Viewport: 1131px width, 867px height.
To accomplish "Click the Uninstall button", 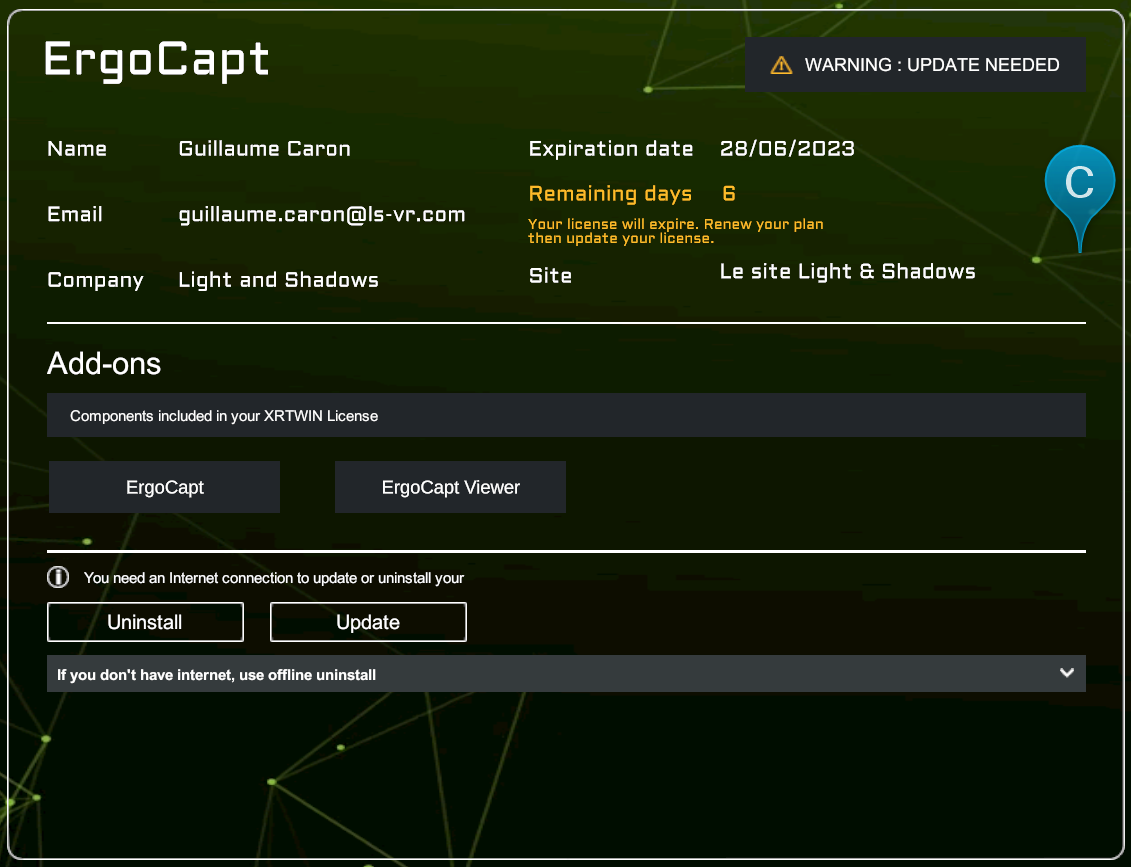I will coord(146,622).
